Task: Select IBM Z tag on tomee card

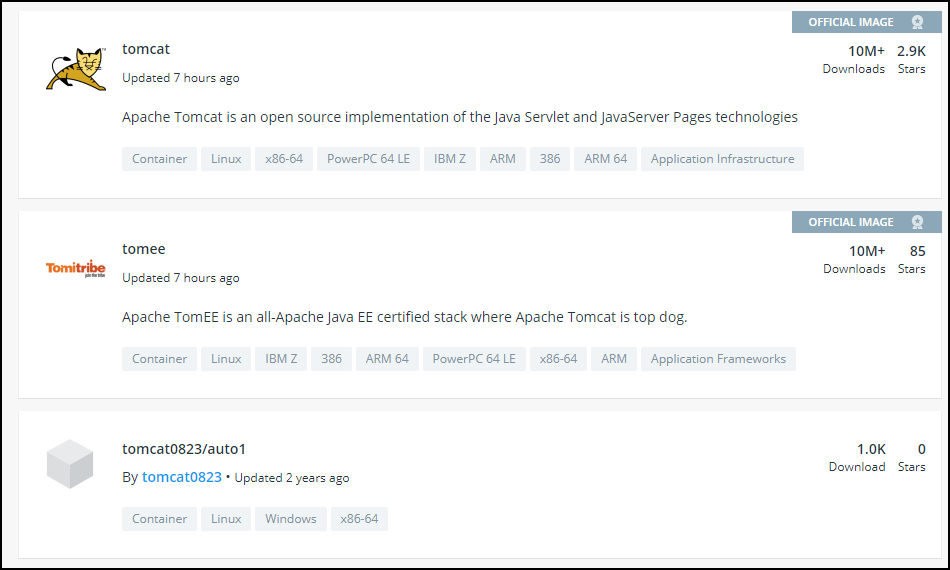Action: tap(281, 359)
